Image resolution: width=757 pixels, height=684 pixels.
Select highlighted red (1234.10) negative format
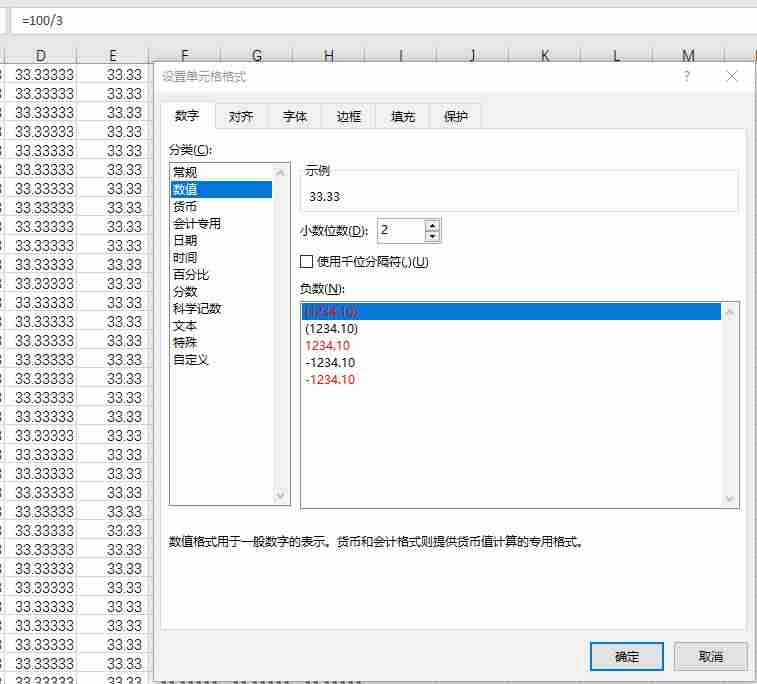pyautogui.click(x=511, y=311)
